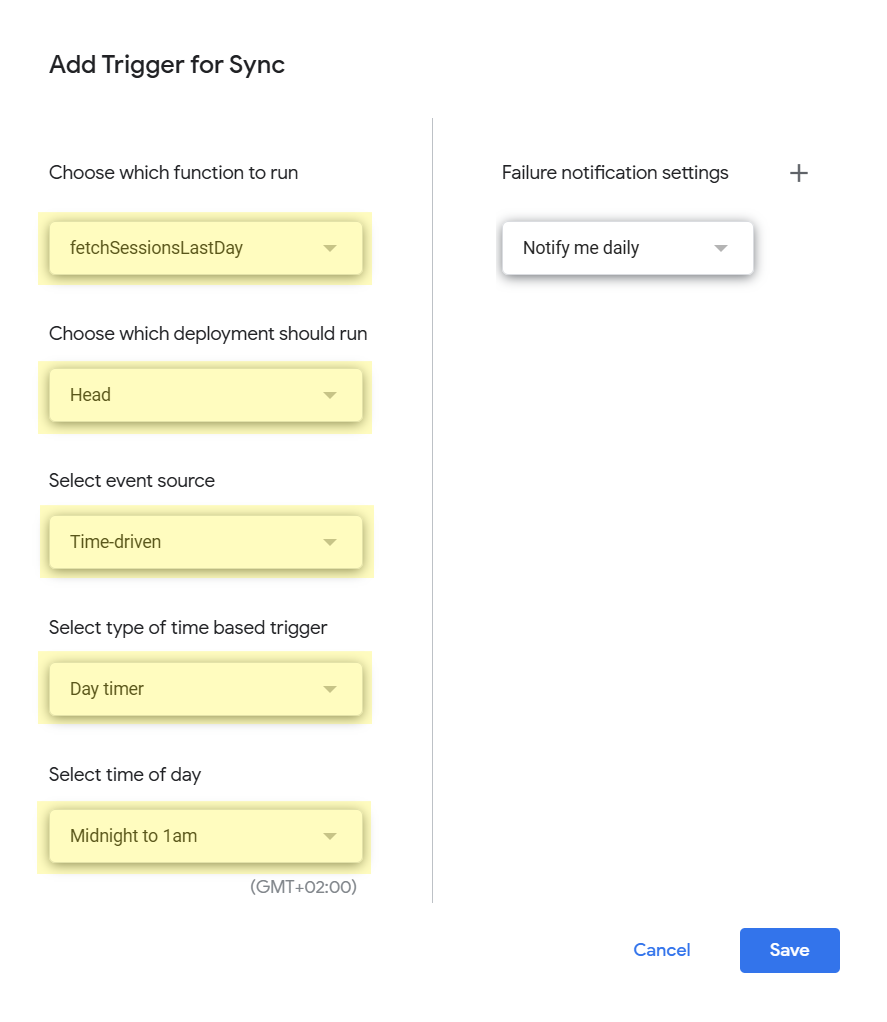Add a failure notification with plus icon

click(x=798, y=173)
